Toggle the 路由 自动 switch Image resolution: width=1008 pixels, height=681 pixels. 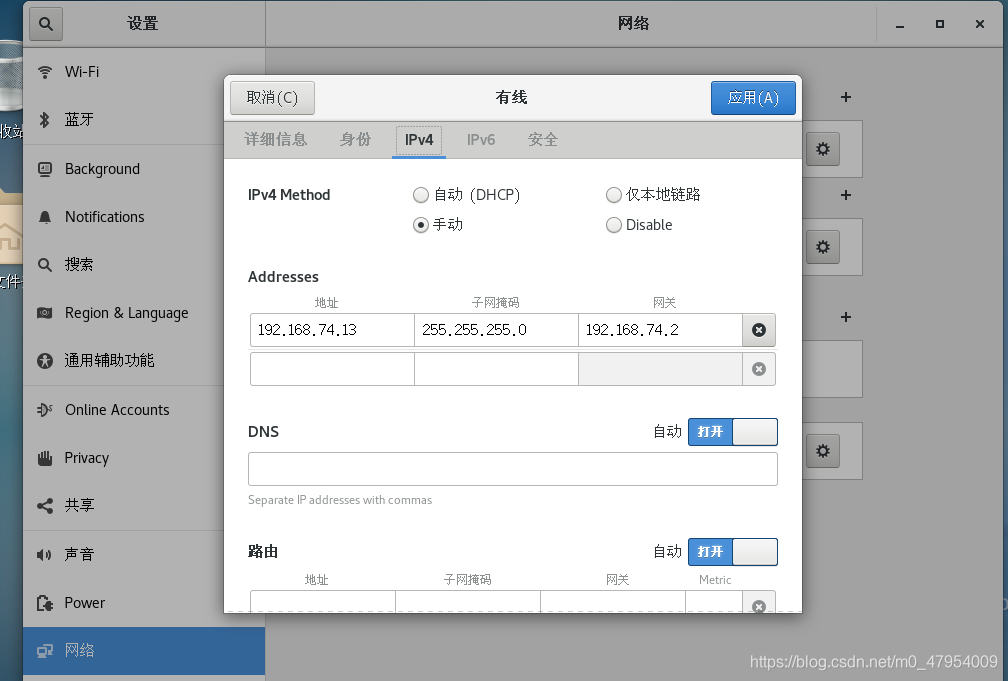[733, 552]
